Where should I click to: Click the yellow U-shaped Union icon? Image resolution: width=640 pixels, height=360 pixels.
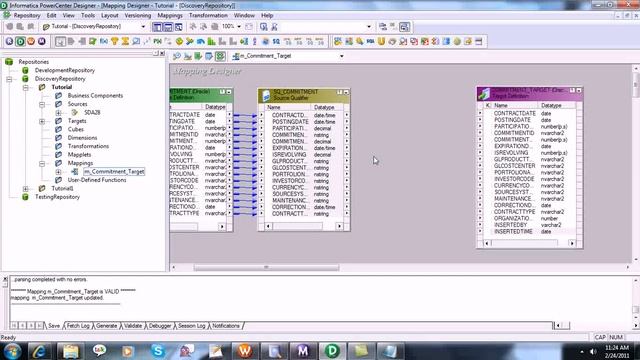[381, 41]
